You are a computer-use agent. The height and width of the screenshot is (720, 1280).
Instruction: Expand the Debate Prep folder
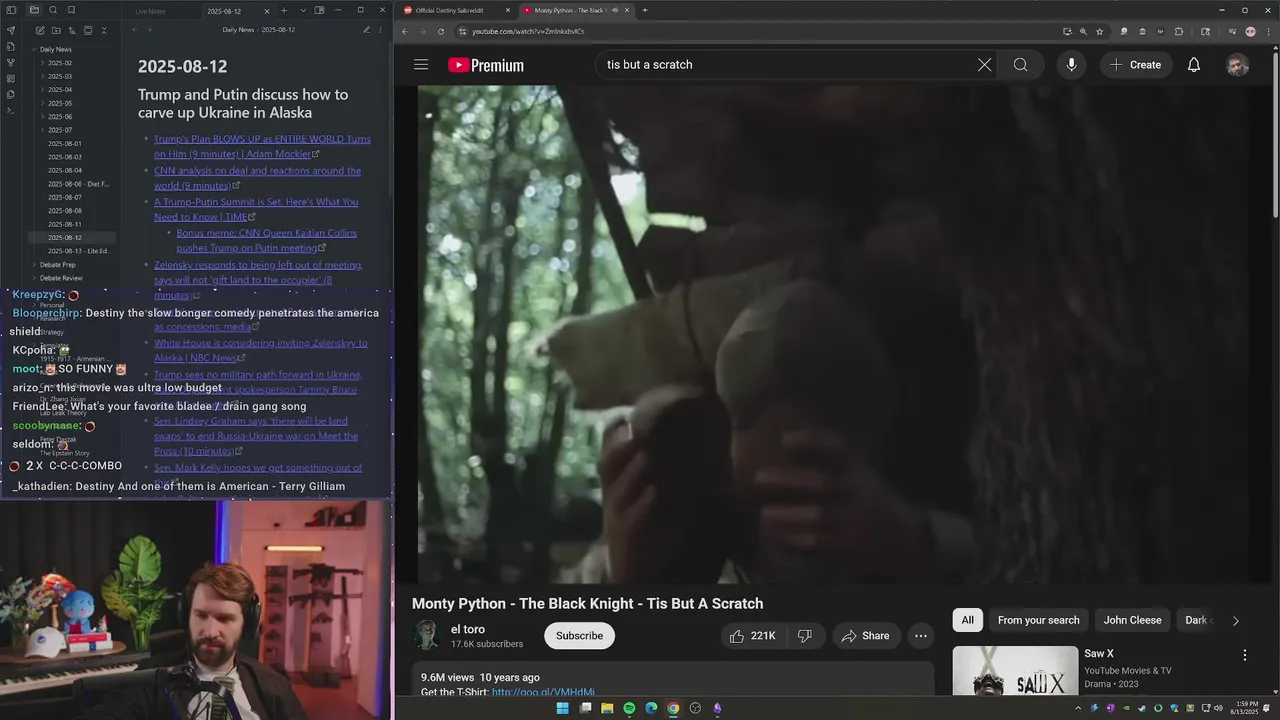[57, 265]
